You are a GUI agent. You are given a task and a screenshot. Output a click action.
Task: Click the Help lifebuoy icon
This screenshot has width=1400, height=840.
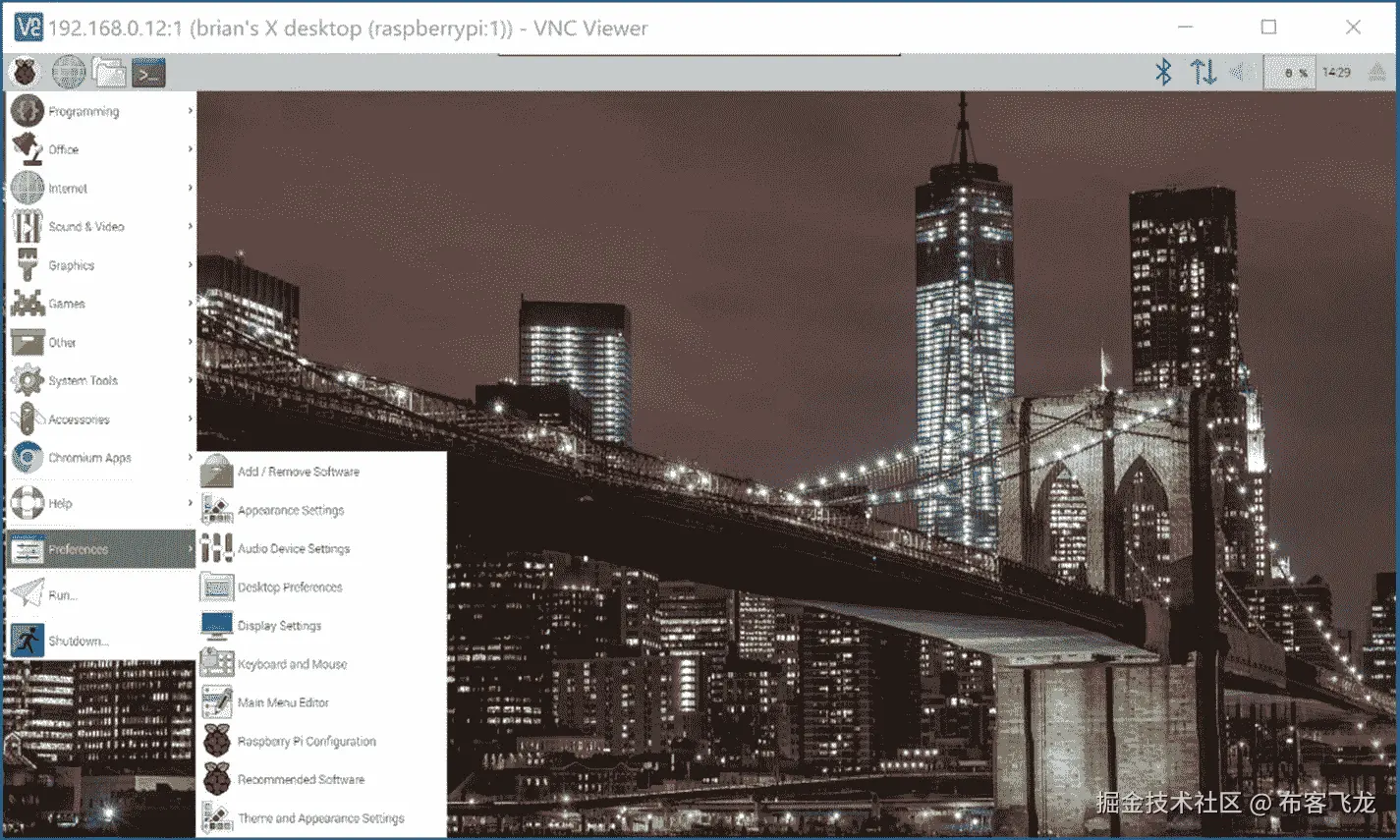tap(28, 503)
